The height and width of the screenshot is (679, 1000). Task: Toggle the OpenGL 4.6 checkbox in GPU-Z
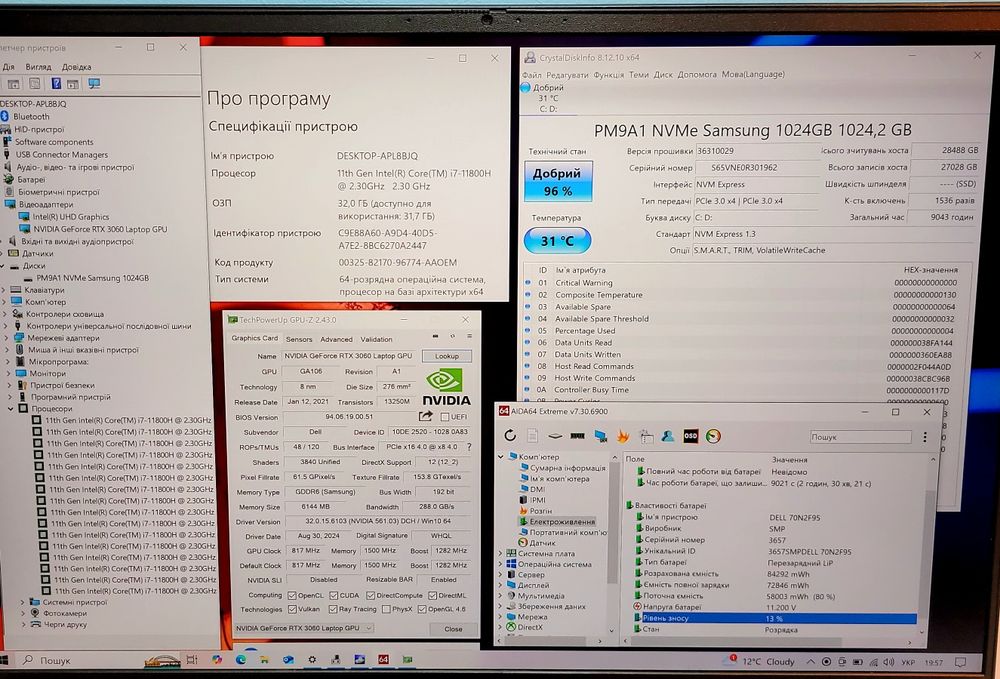tap(422, 610)
